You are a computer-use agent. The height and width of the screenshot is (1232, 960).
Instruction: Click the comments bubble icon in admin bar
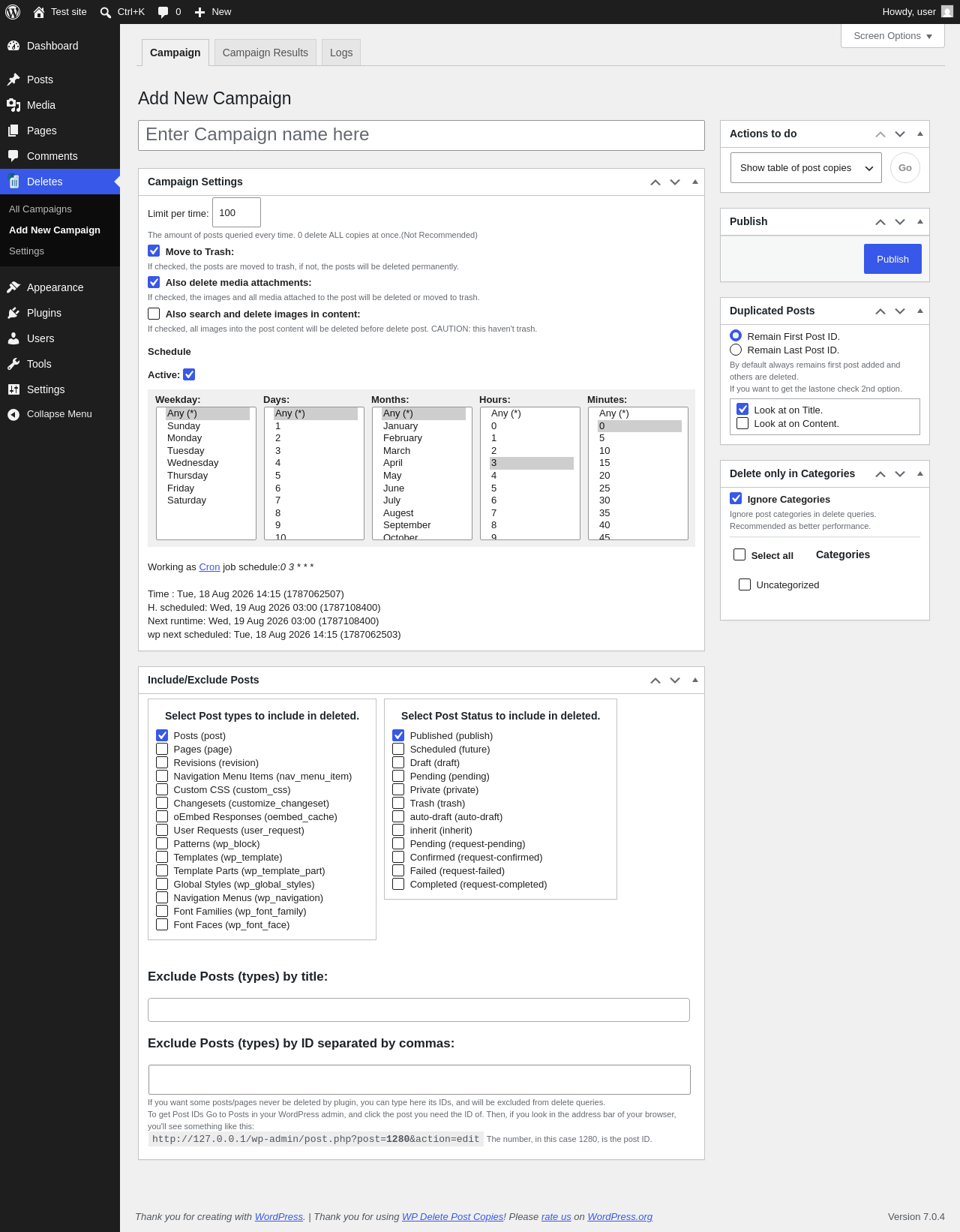(163, 12)
